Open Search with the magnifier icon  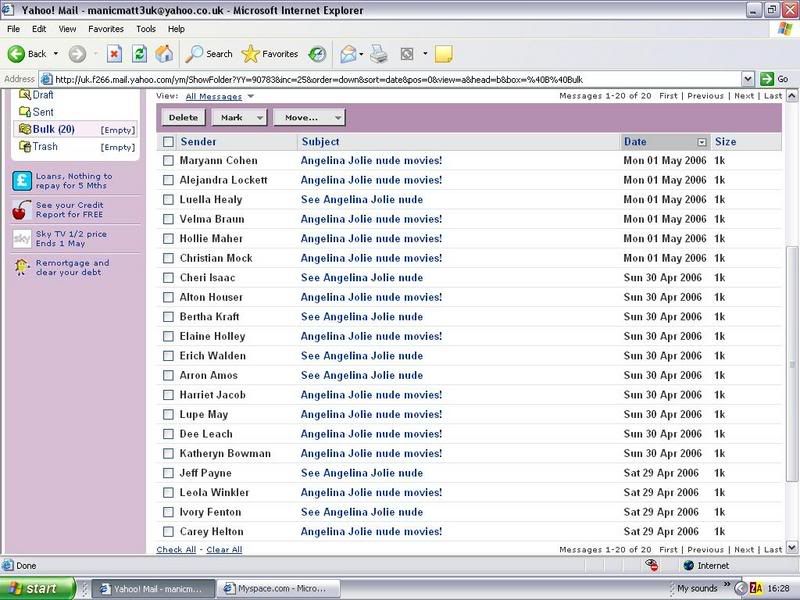click(x=194, y=54)
